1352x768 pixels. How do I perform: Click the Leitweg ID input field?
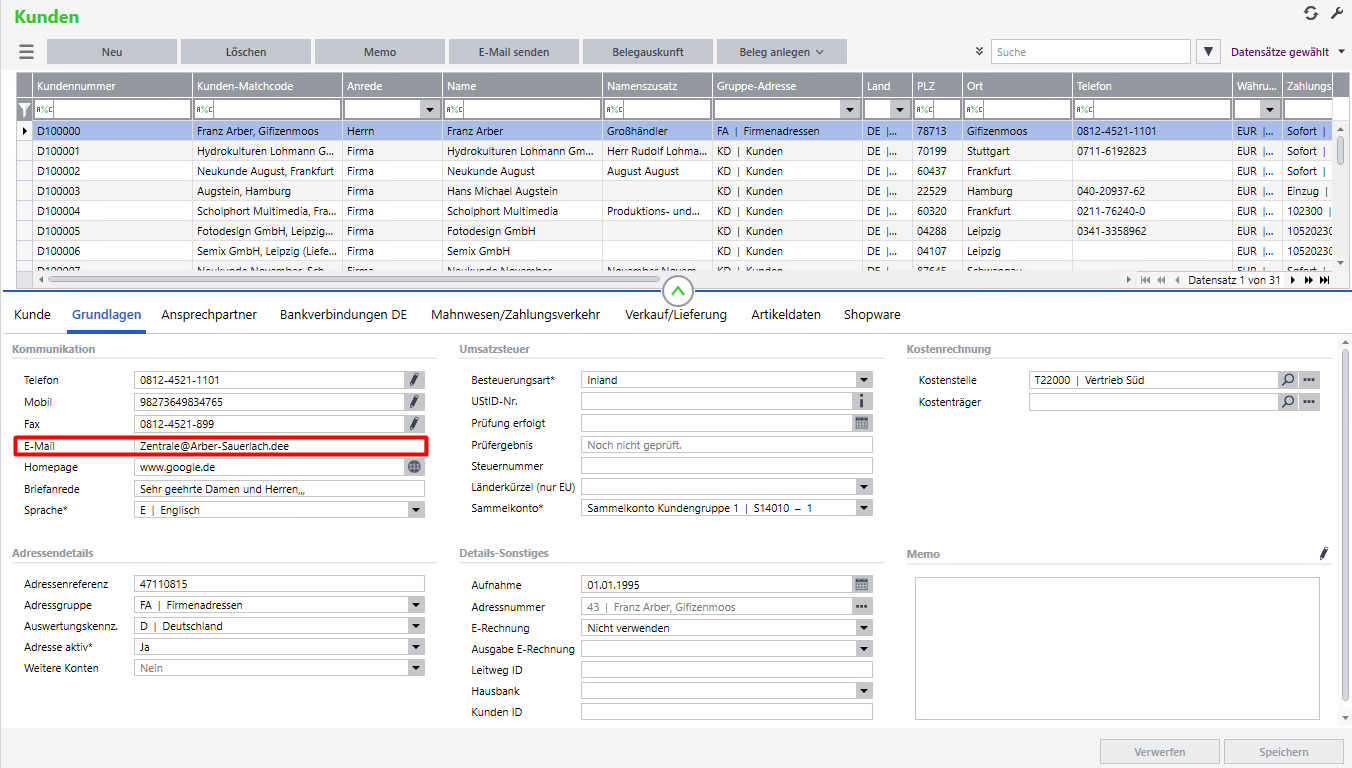coord(727,670)
